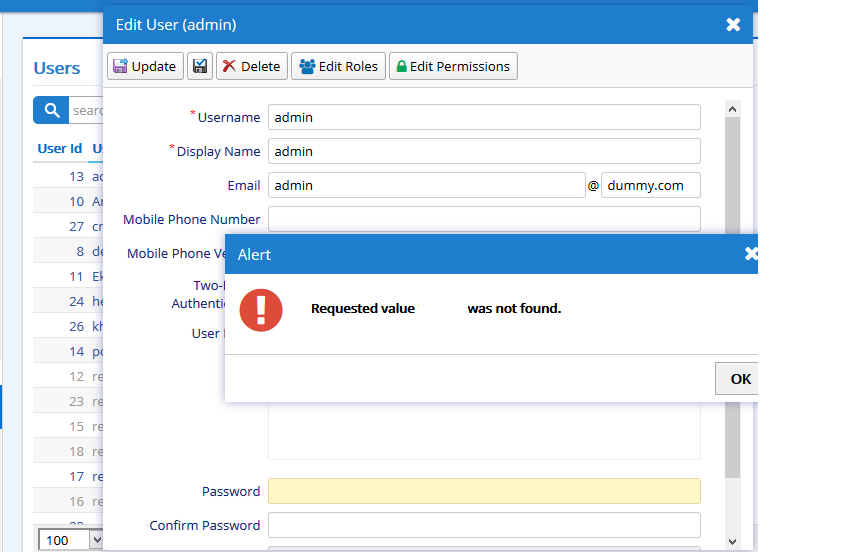Click the yellow Password field
This screenshot has width=849, height=552.
(x=484, y=491)
